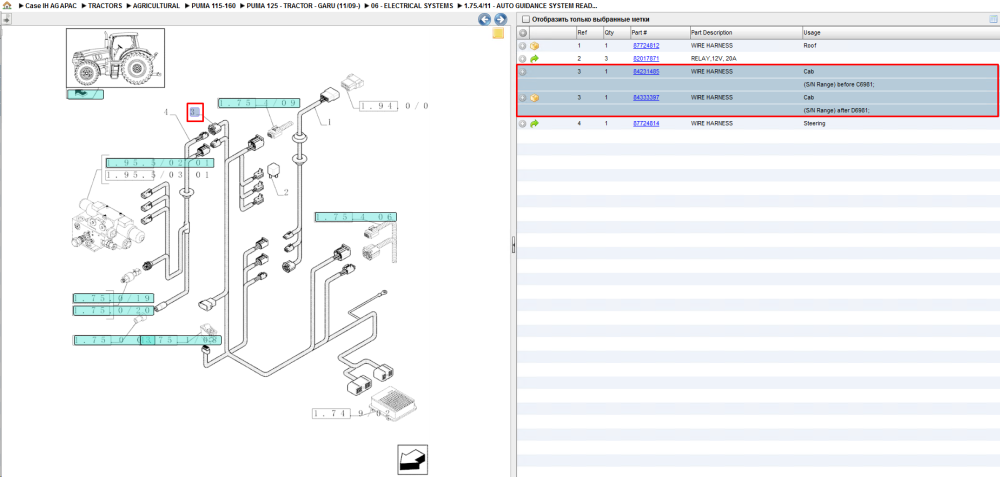Image resolution: width=1000 pixels, height=477 pixels.
Task: Click the splitter handle between diagram and table
Action: point(513,245)
